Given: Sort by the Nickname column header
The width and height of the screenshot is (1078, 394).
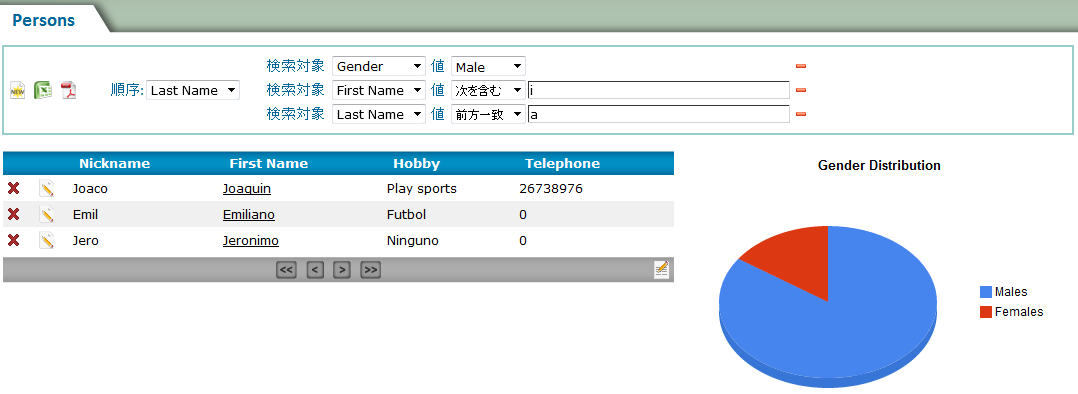Looking at the screenshot, I should point(114,164).
